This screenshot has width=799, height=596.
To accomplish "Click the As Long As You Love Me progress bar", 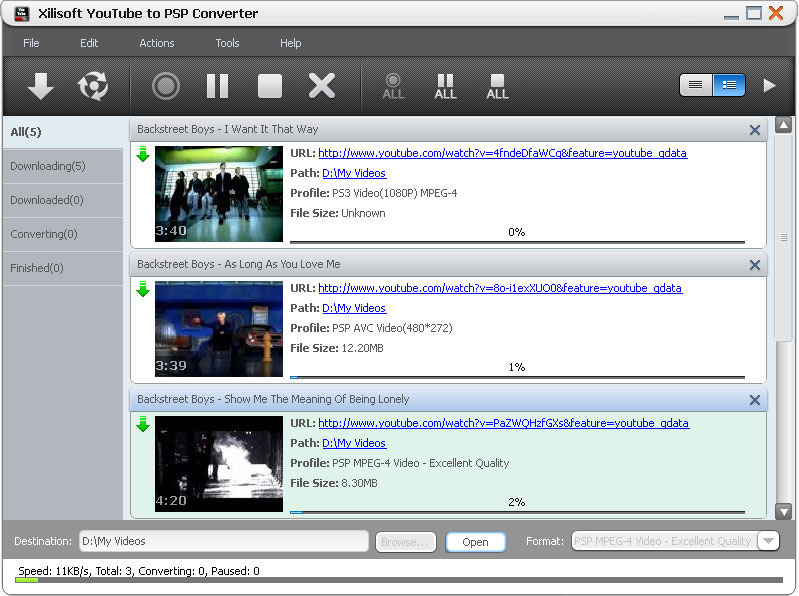I will [x=517, y=377].
